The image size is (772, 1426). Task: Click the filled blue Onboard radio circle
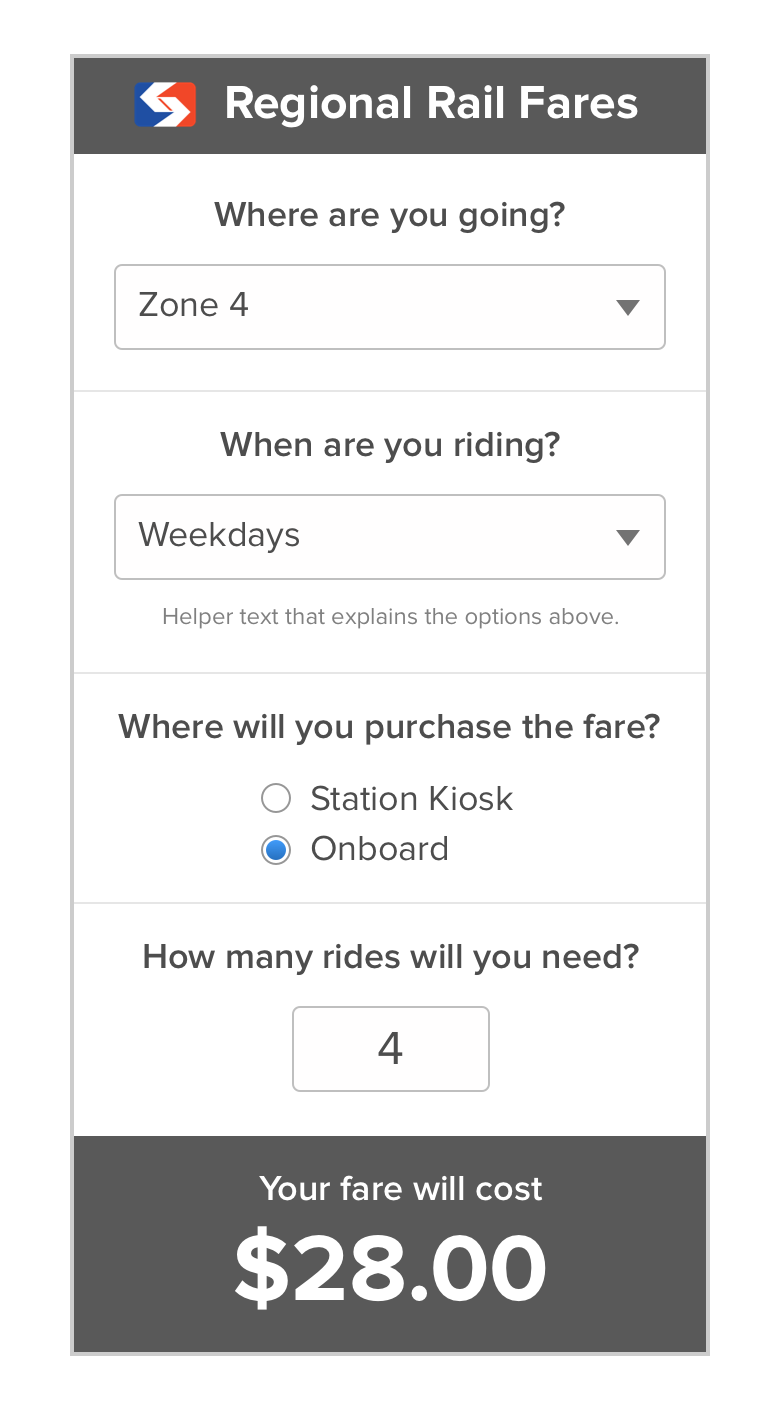(275, 850)
